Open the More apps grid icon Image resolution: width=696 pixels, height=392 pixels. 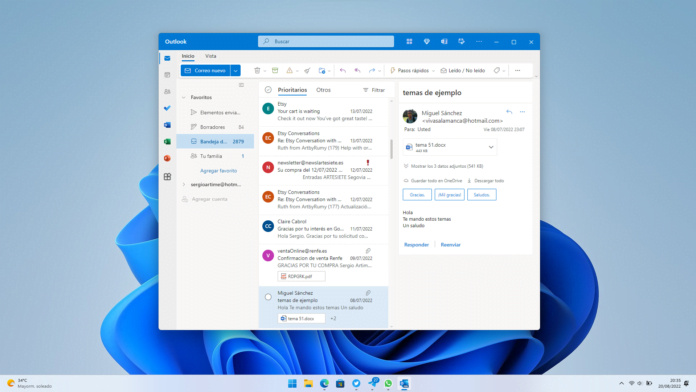[x=167, y=177]
